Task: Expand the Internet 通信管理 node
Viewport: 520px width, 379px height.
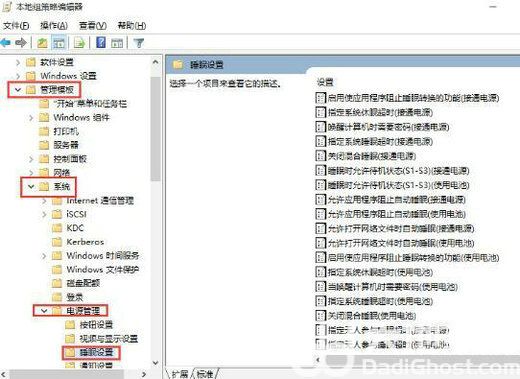Action: tap(44, 201)
